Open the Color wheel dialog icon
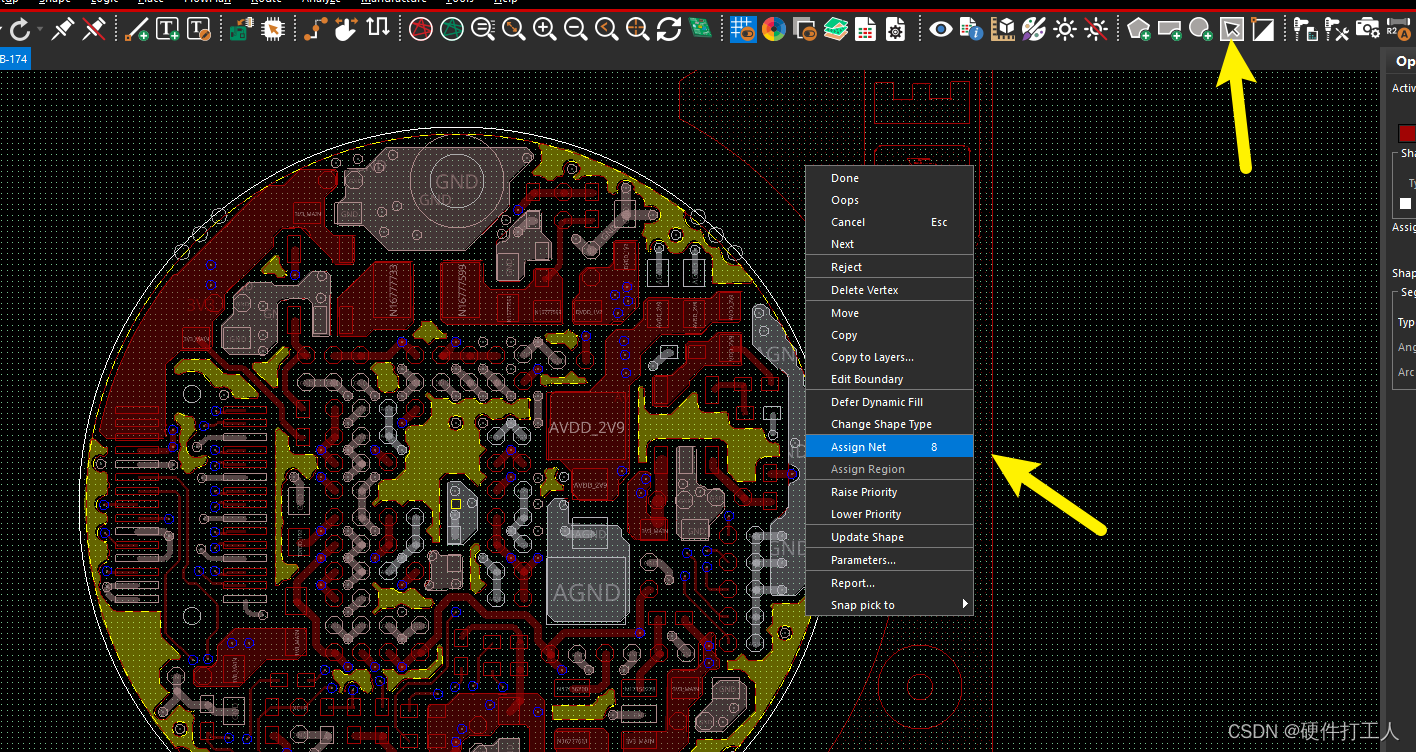 tap(774, 29)
